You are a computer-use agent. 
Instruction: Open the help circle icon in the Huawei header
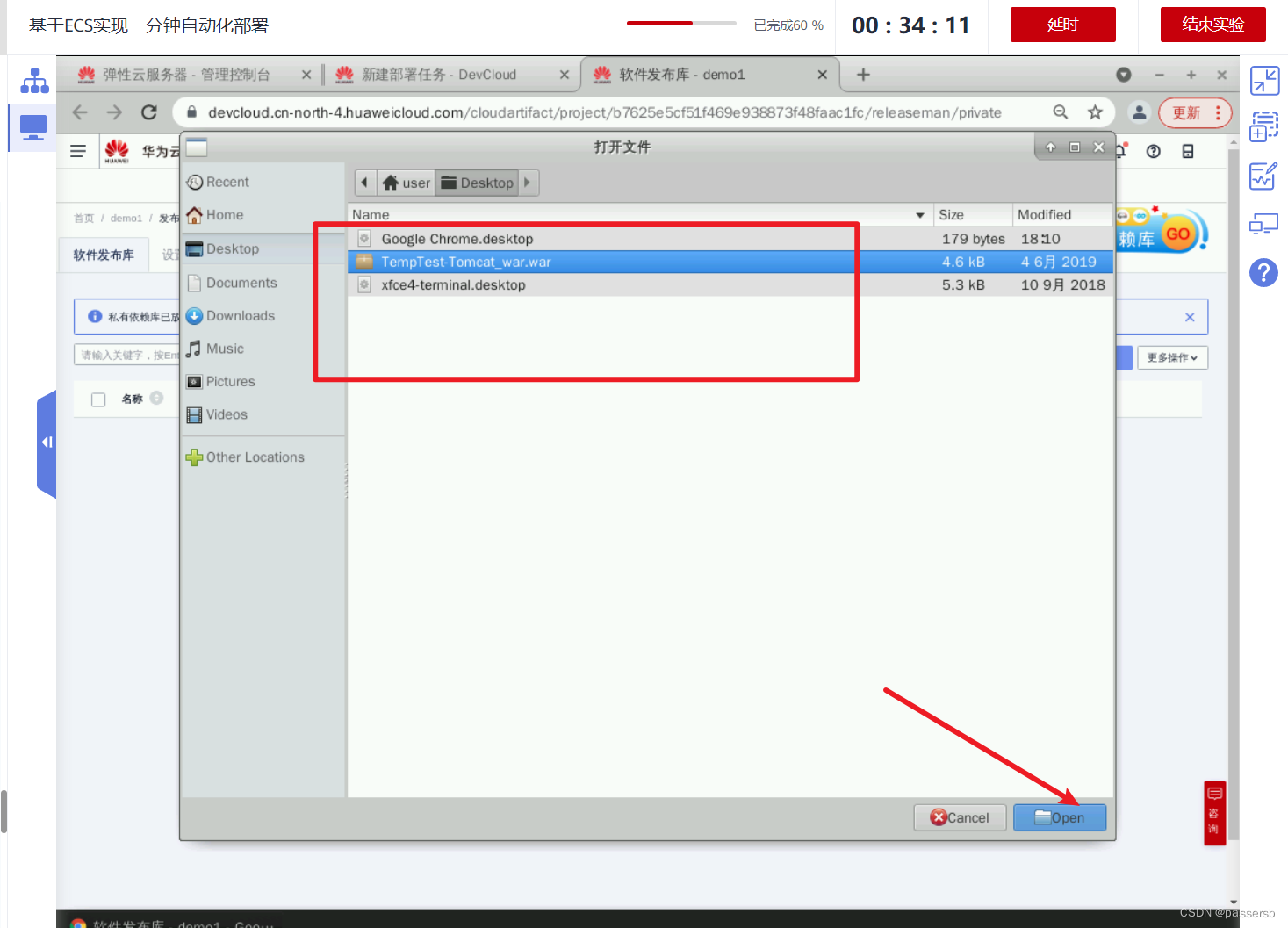point(1154,151)
